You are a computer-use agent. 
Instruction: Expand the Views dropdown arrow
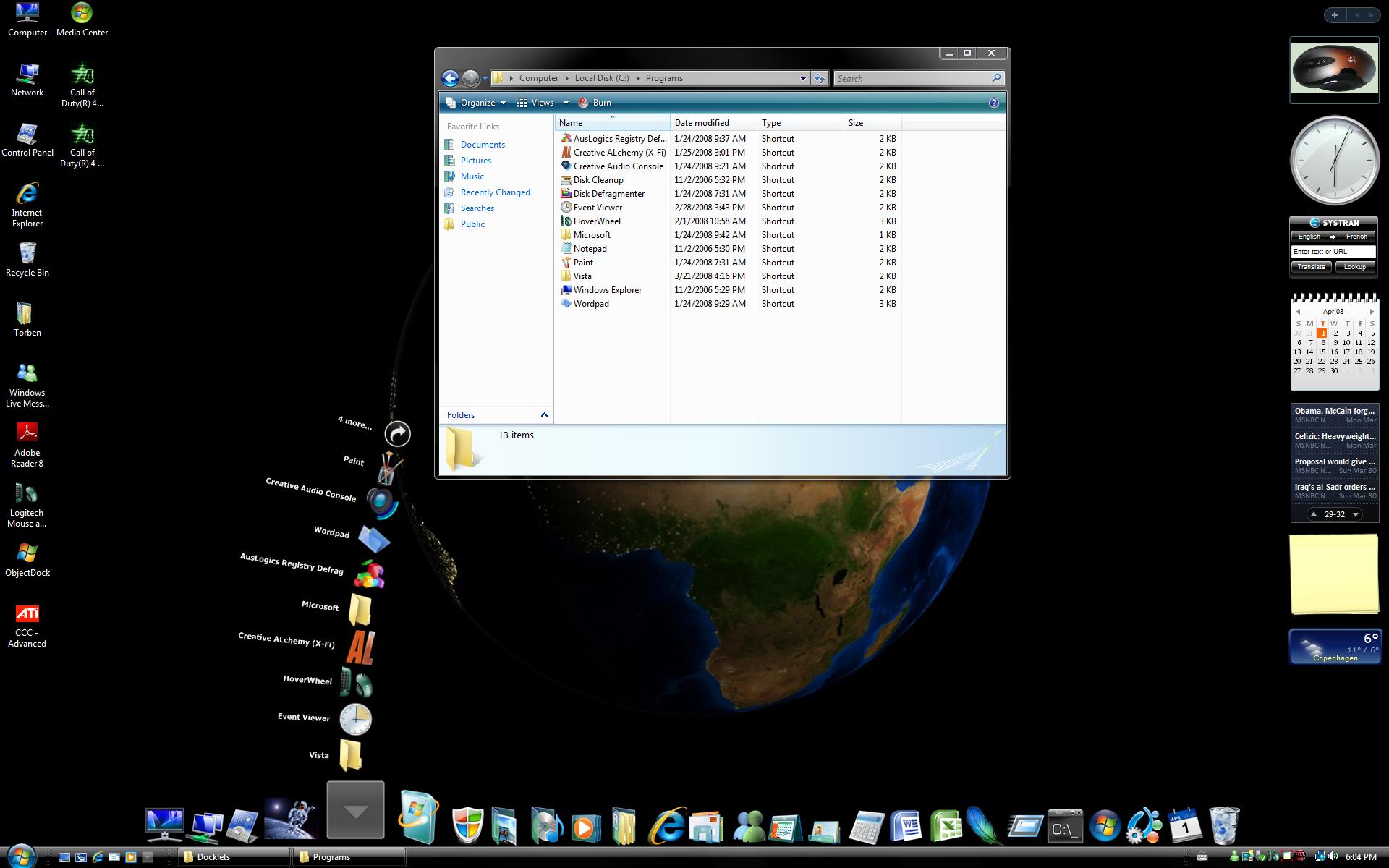click(x=566, y=103)
